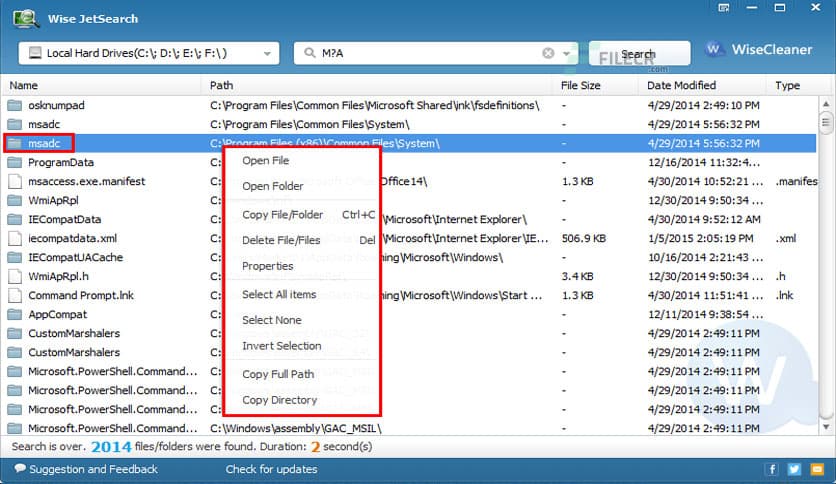836x484 pixels.
Task: Expand the Local Hard Drives dropdown
Action: pyautogui.click(x=267, y=53)
